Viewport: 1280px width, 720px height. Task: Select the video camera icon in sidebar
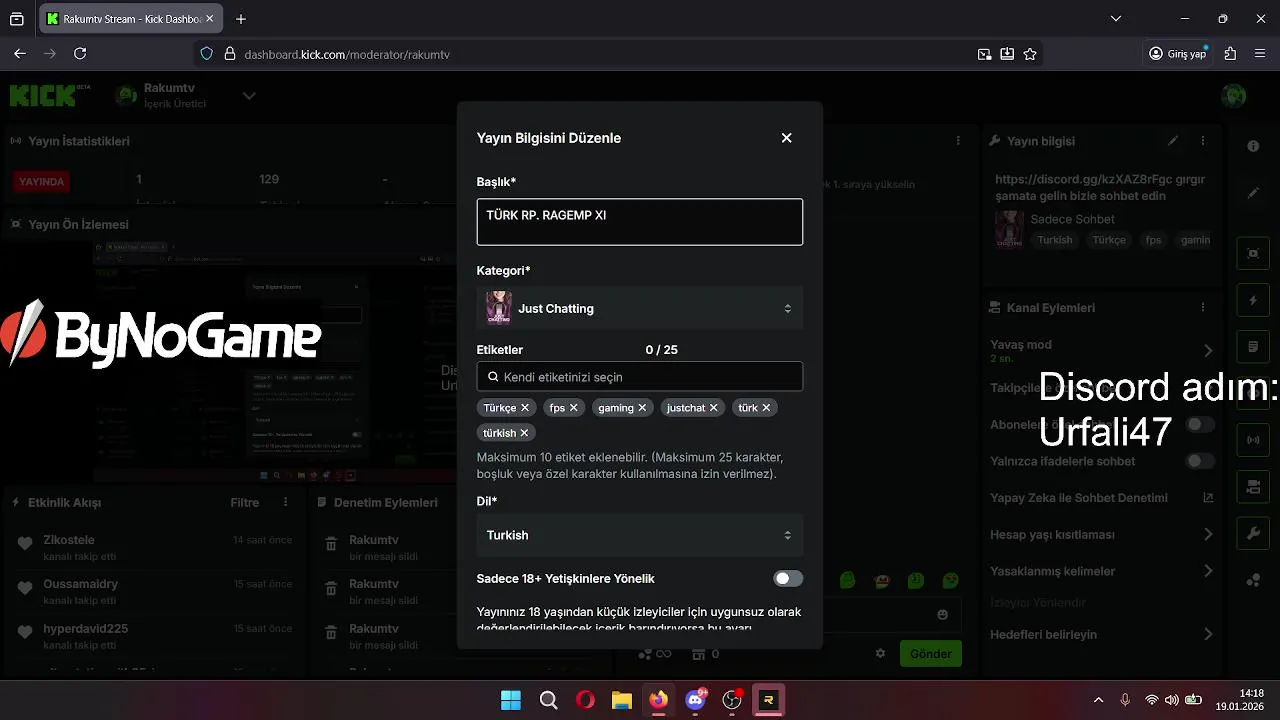coord(1253,487)
